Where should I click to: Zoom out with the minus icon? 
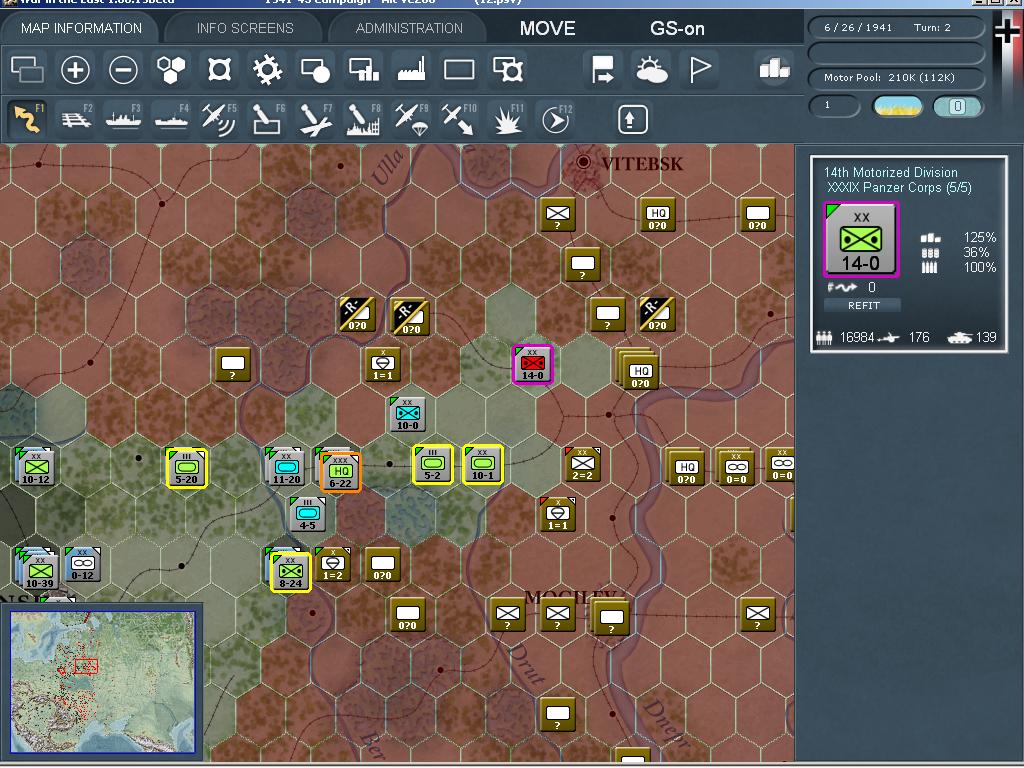pyautogui.click(x=123, y=69)
